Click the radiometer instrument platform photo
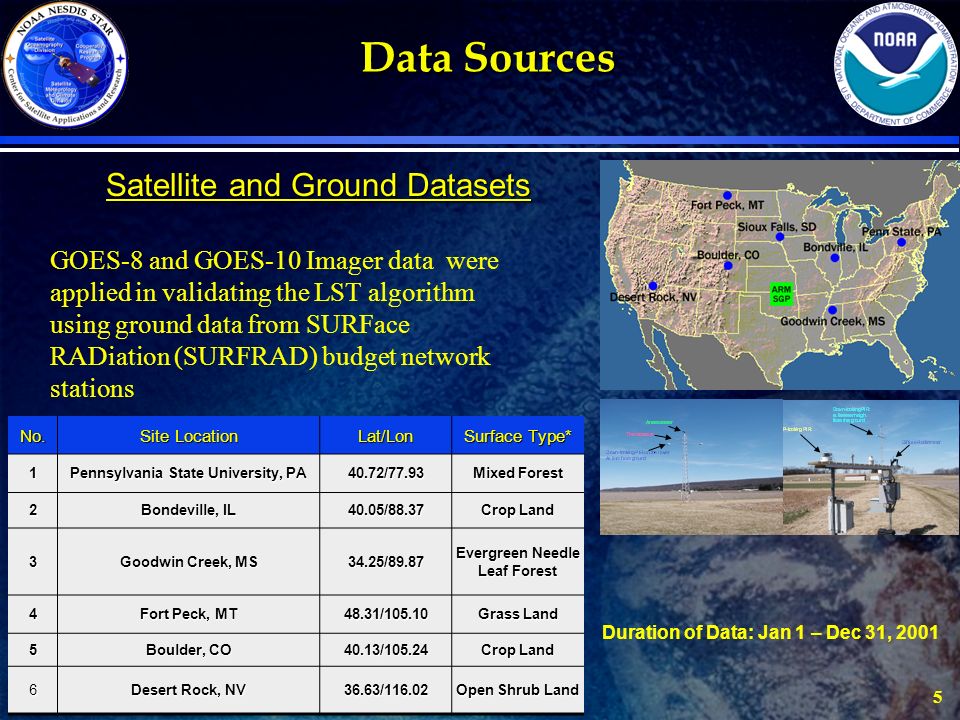The width and height of the screenshot is (960, 720). point(871,467)
